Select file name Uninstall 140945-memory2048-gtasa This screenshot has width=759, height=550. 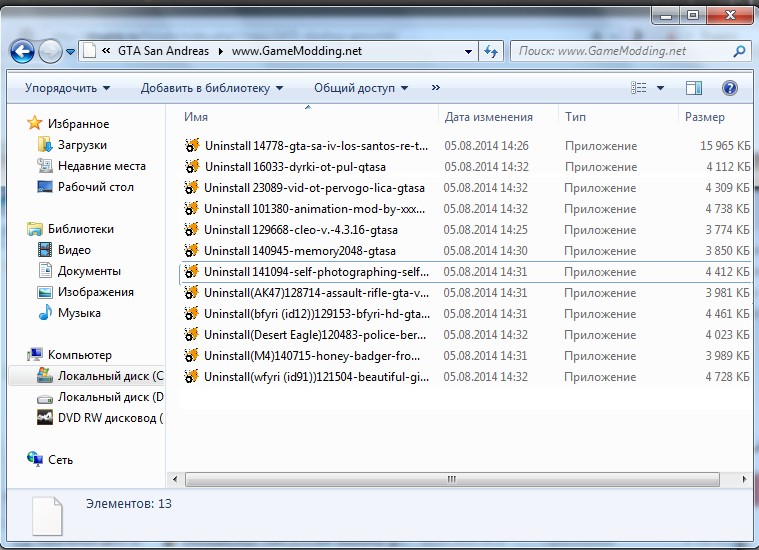click(x=300, y=251)
